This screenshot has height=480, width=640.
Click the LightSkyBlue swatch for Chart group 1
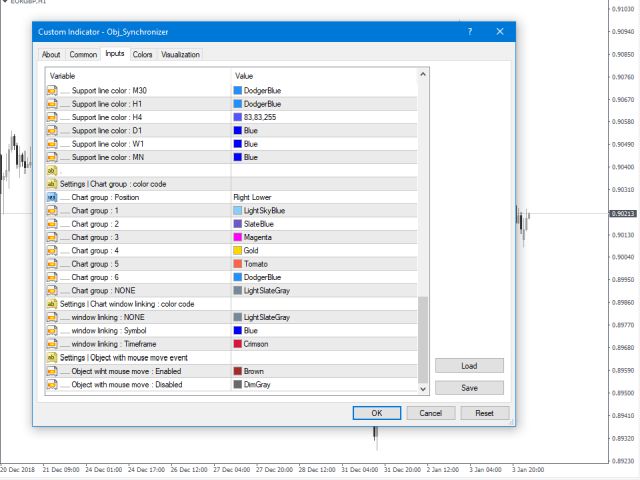pyautogui.click(x=238, y=211)
